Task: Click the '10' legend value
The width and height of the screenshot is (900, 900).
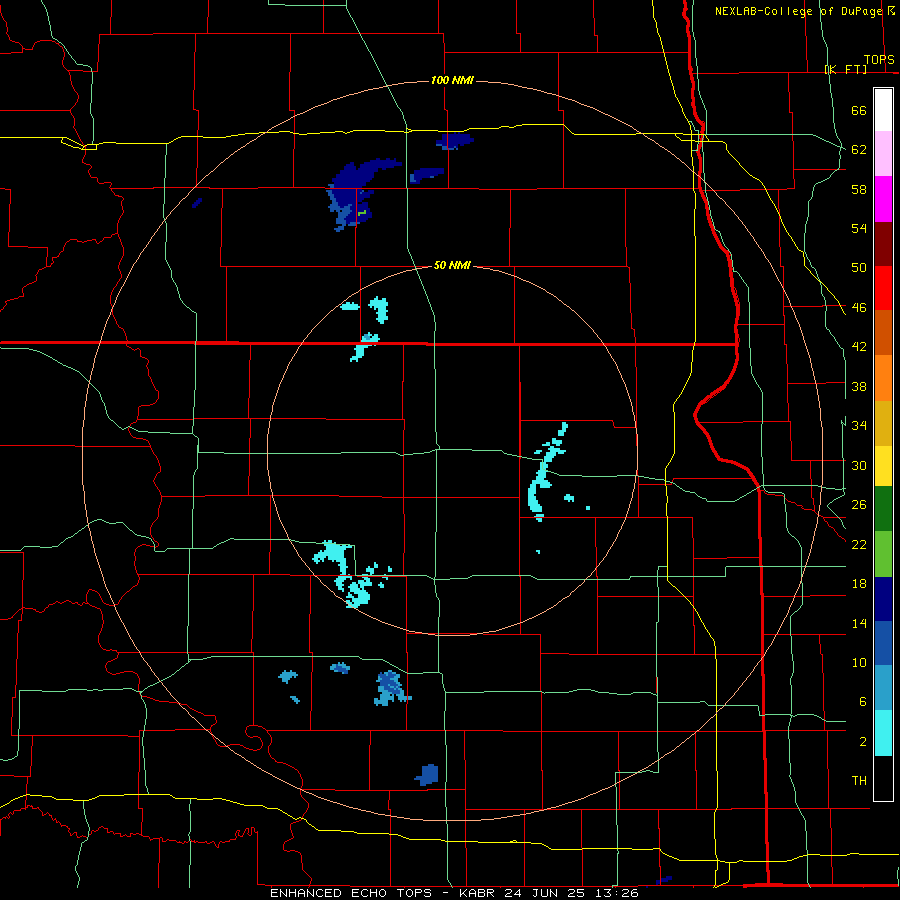Action: (859, 663)
